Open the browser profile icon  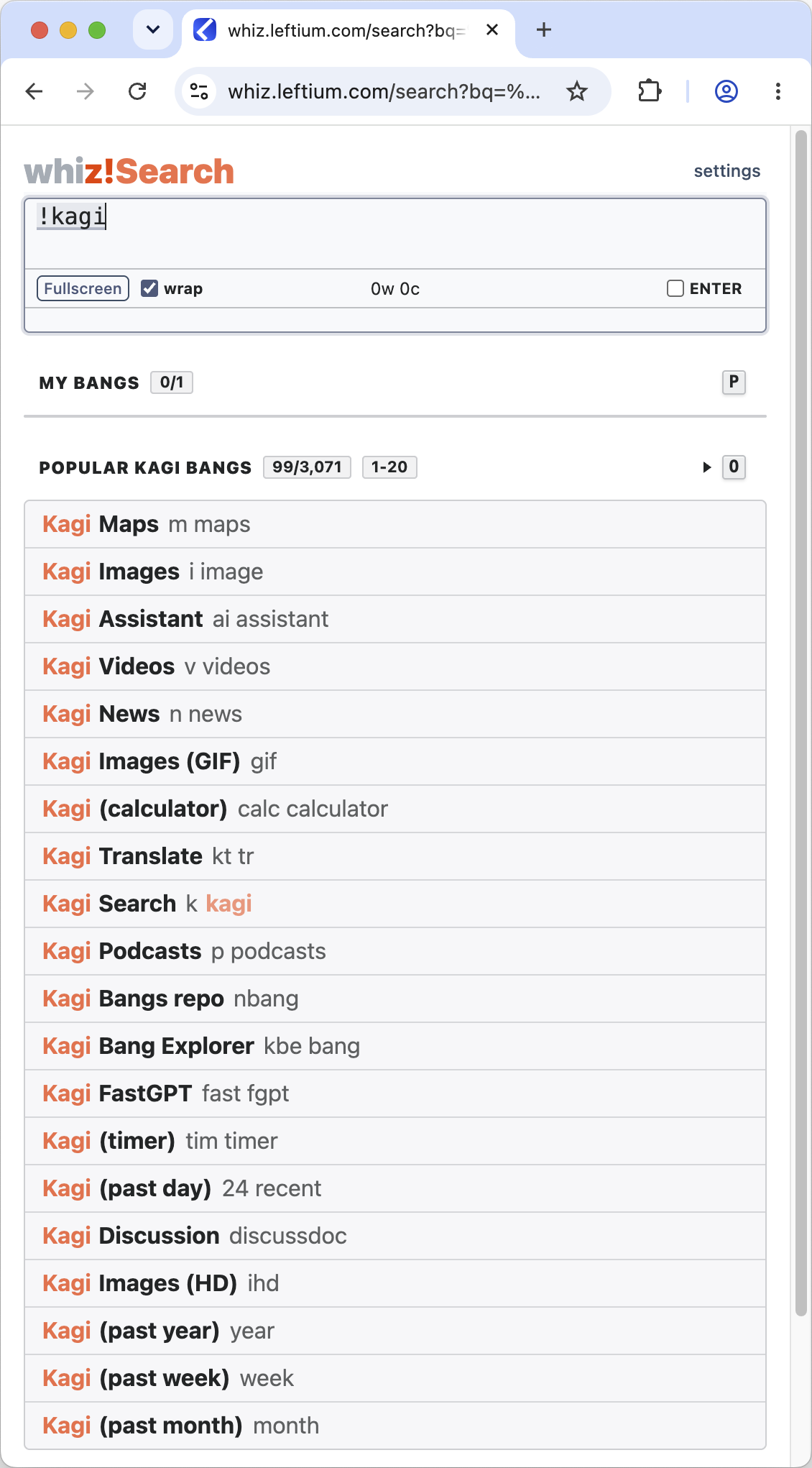point(726,91)
